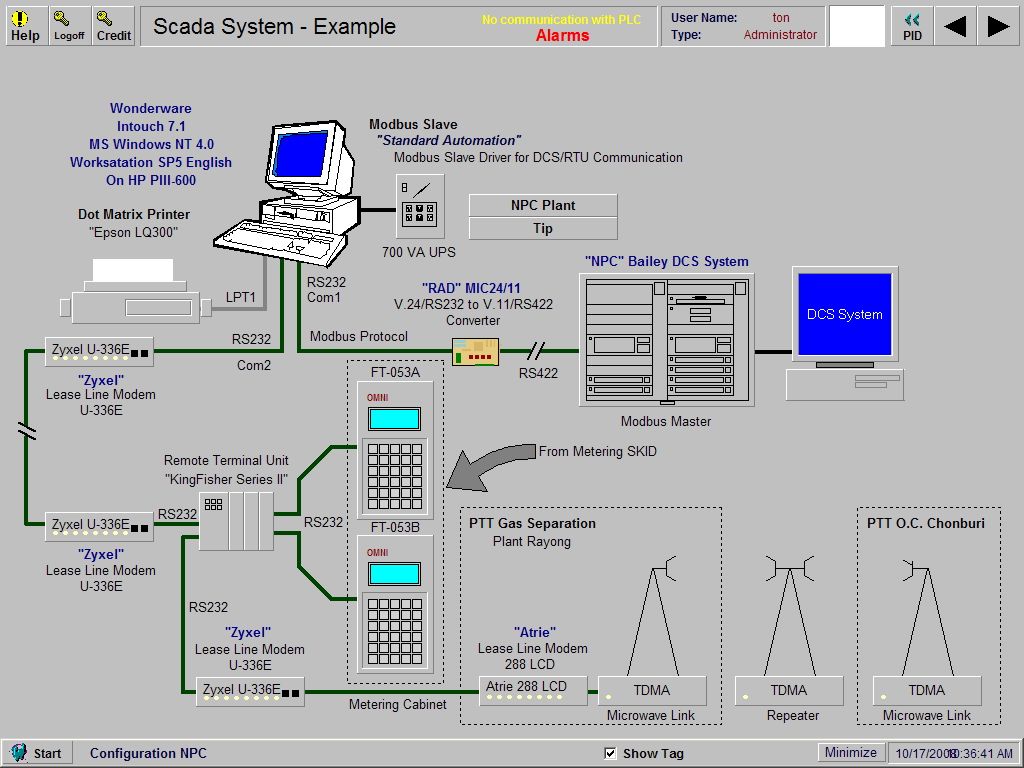Navigate to next screen with right arrow
The image size is (1024, 768).
[x=999, y=25]
